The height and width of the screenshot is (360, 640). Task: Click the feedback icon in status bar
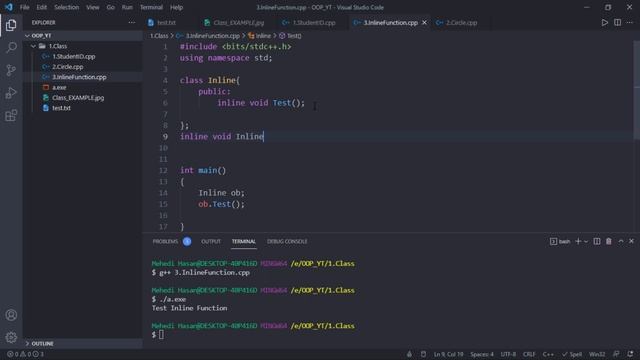[x=616, y=354]
